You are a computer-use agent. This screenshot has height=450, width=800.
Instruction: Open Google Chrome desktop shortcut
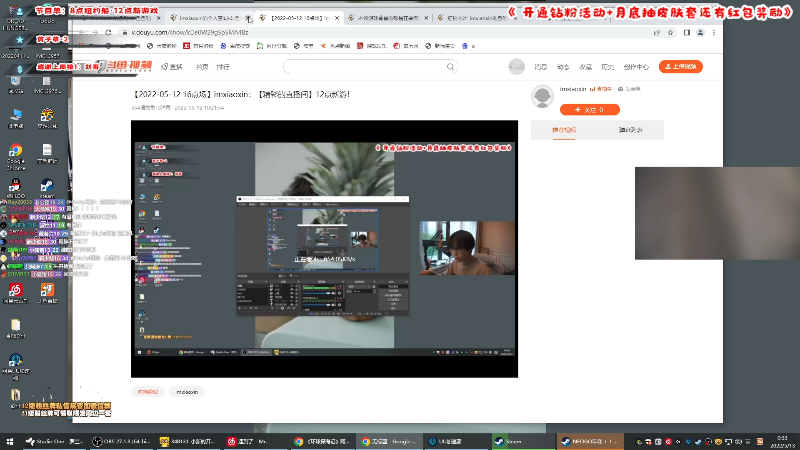tap(15, 156)
